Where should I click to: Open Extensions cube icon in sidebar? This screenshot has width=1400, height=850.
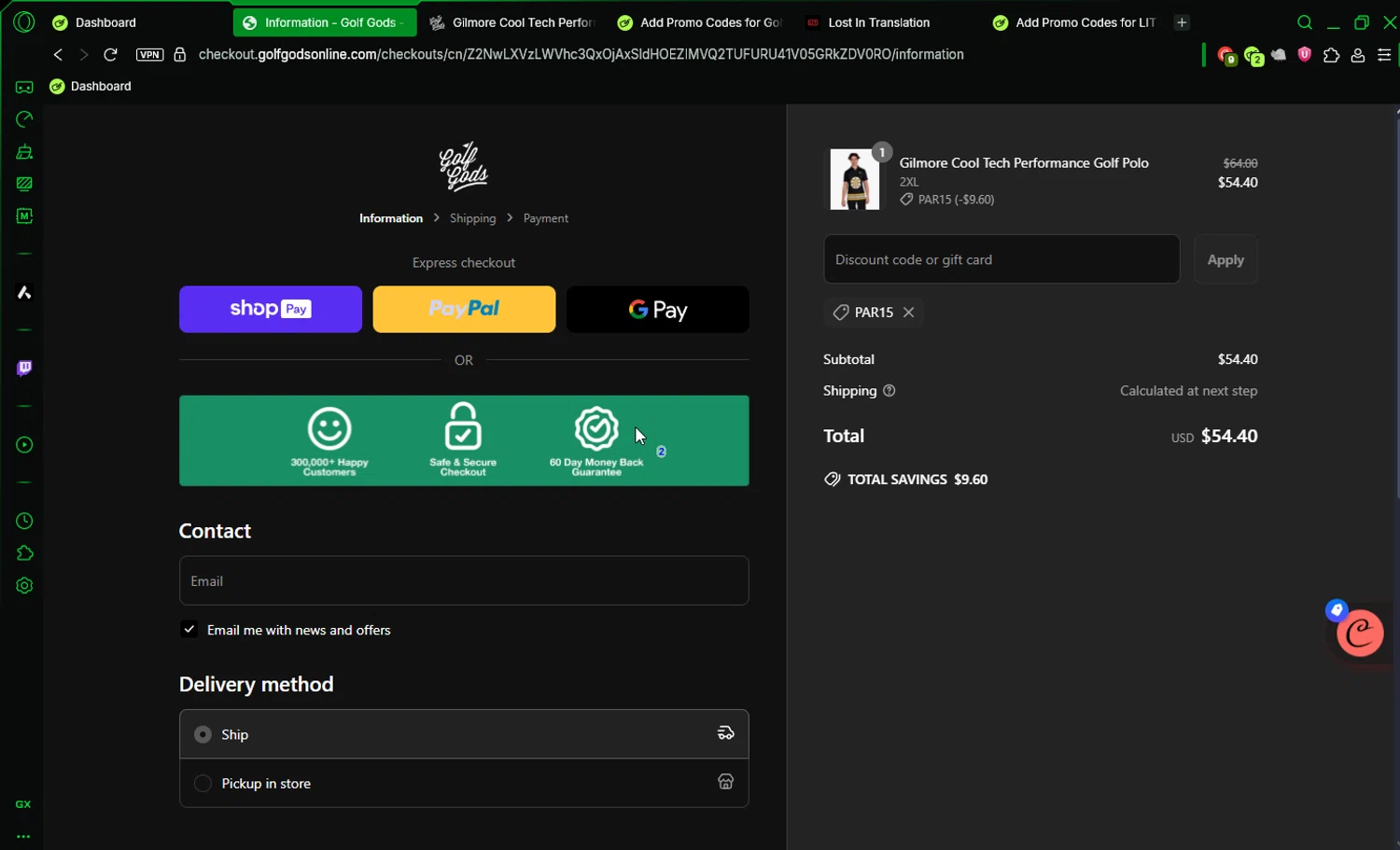pyautogui.click(x=24, y=553)
